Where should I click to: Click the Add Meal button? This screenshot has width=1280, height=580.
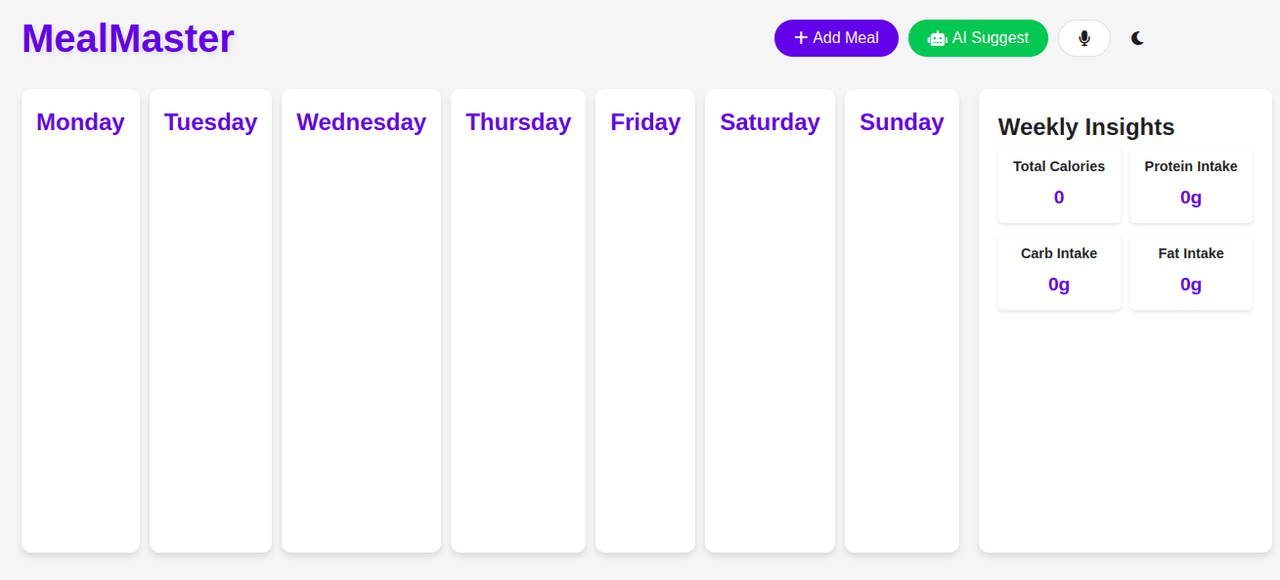836,38
